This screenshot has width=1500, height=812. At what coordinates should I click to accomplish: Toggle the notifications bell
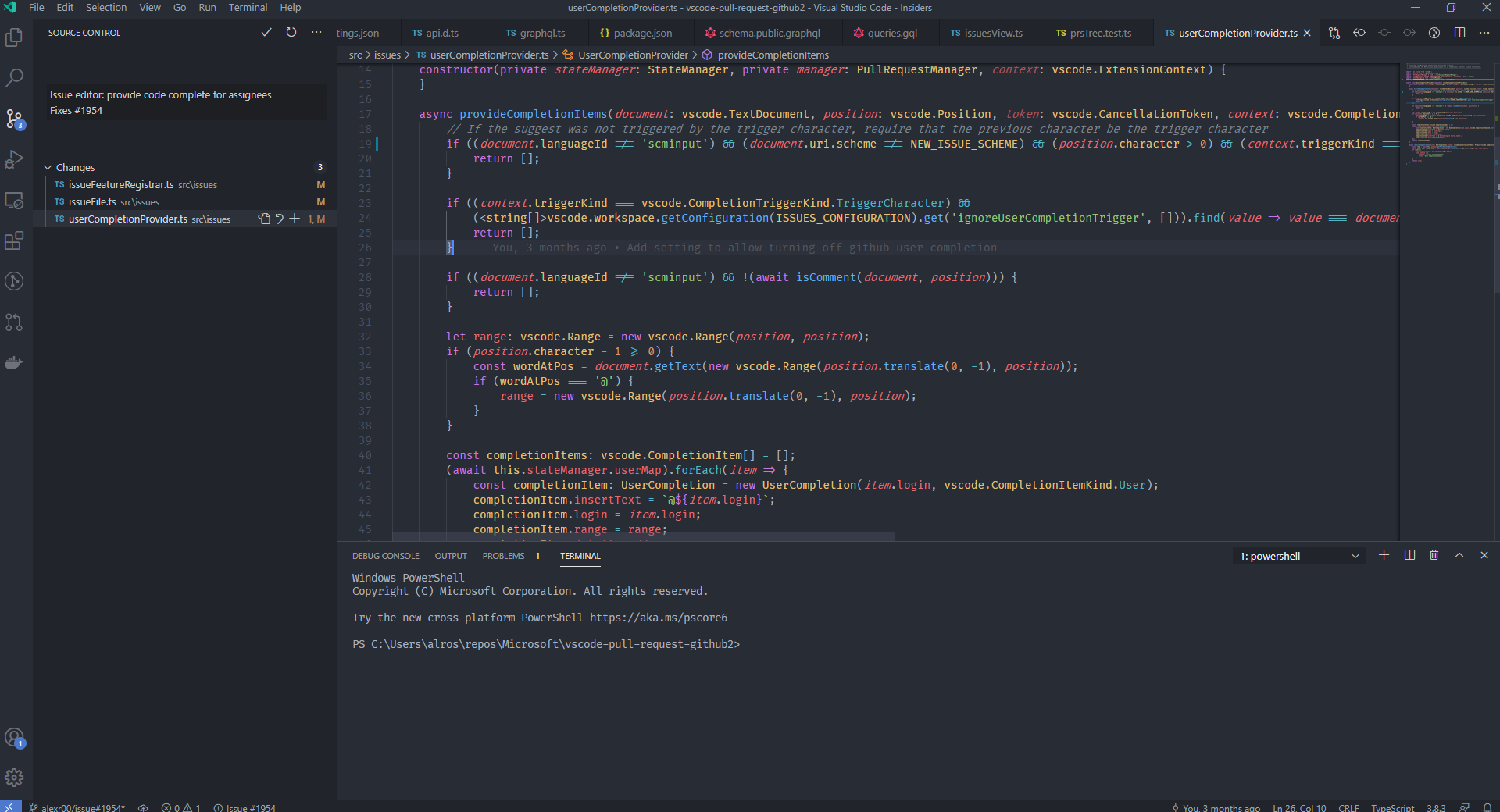click(1489, 807)
